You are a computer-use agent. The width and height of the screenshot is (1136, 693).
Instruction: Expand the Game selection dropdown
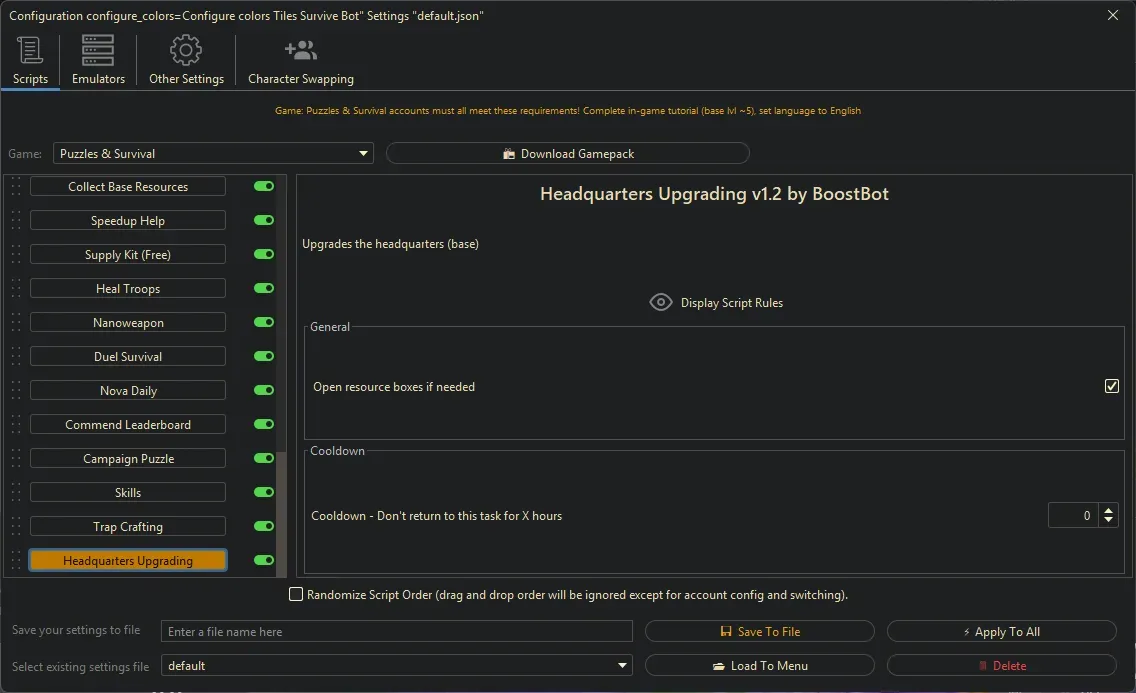363,154
